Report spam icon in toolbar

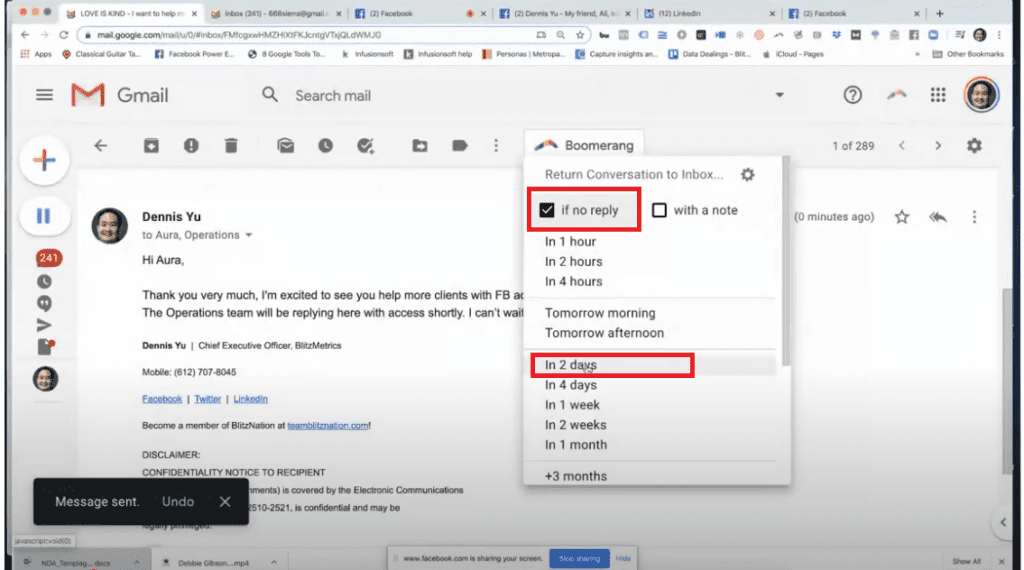191,146
